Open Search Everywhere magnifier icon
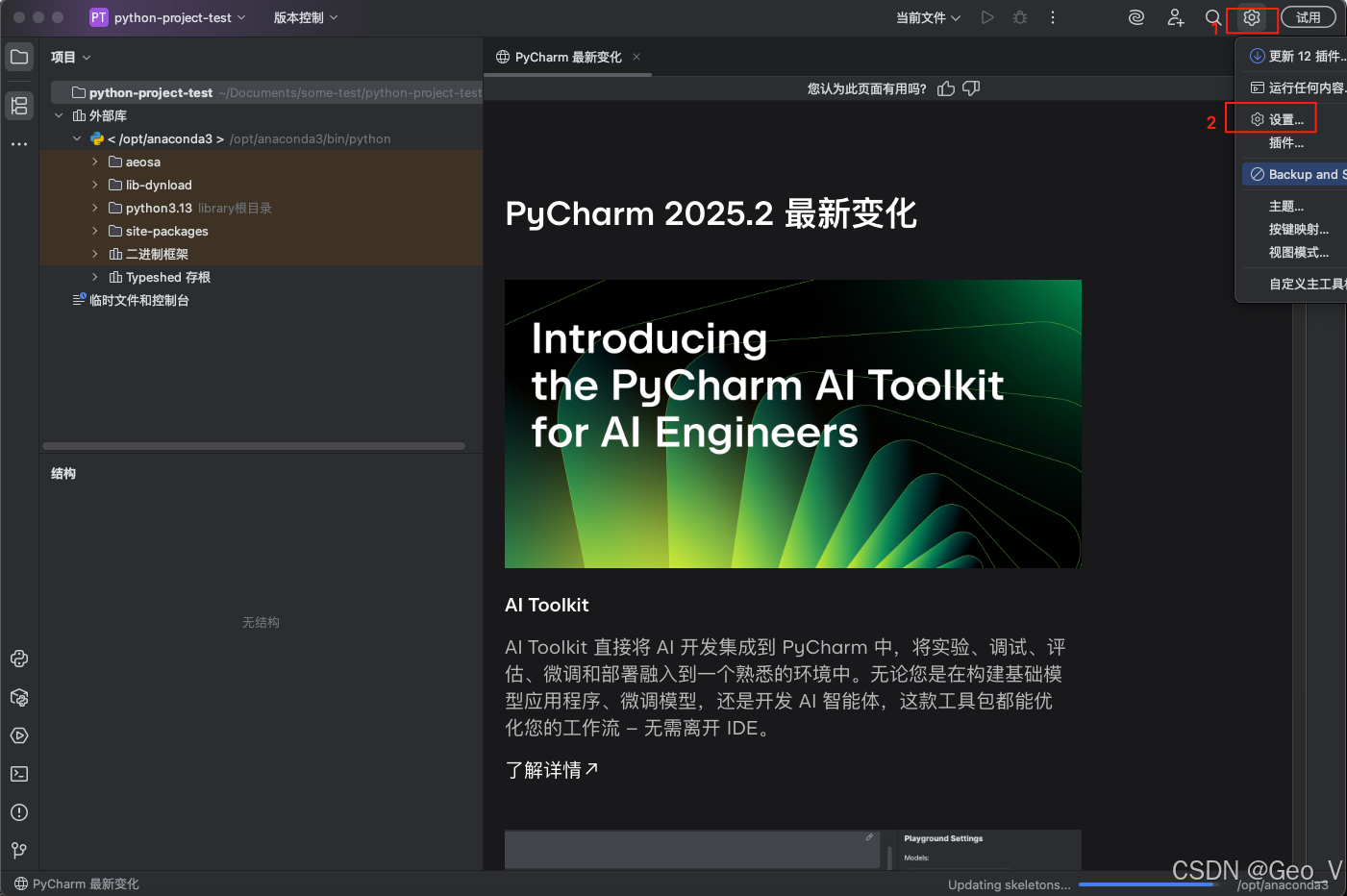Image resolution: width=1347 pixels, height=896 pixels. point(1213,17)
